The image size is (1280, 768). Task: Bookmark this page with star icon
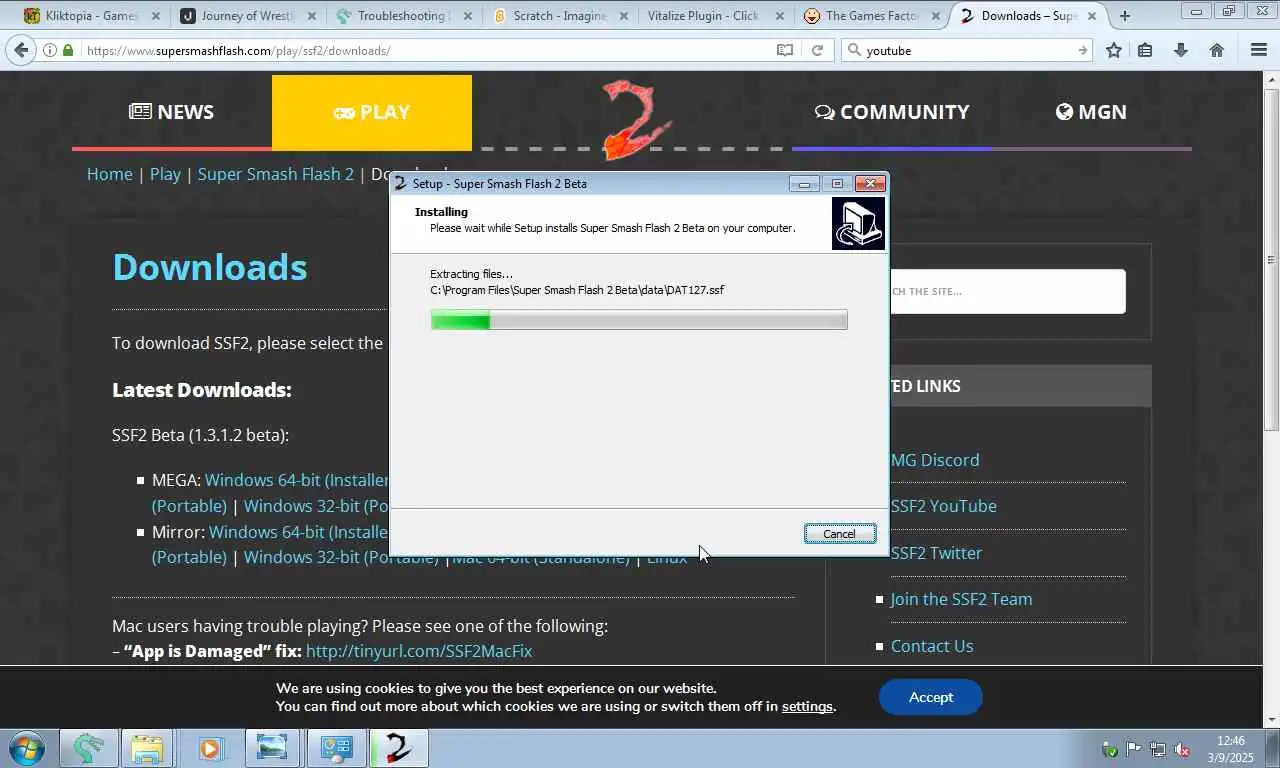click(x=1114, y=50)
